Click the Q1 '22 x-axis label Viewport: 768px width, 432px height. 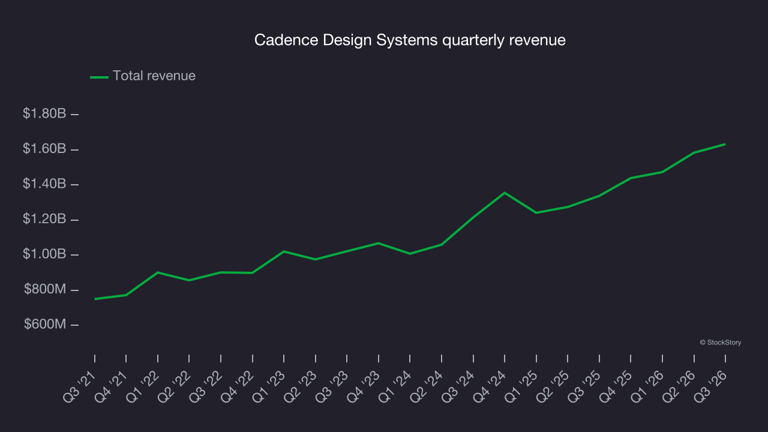[x=142, y=387]
